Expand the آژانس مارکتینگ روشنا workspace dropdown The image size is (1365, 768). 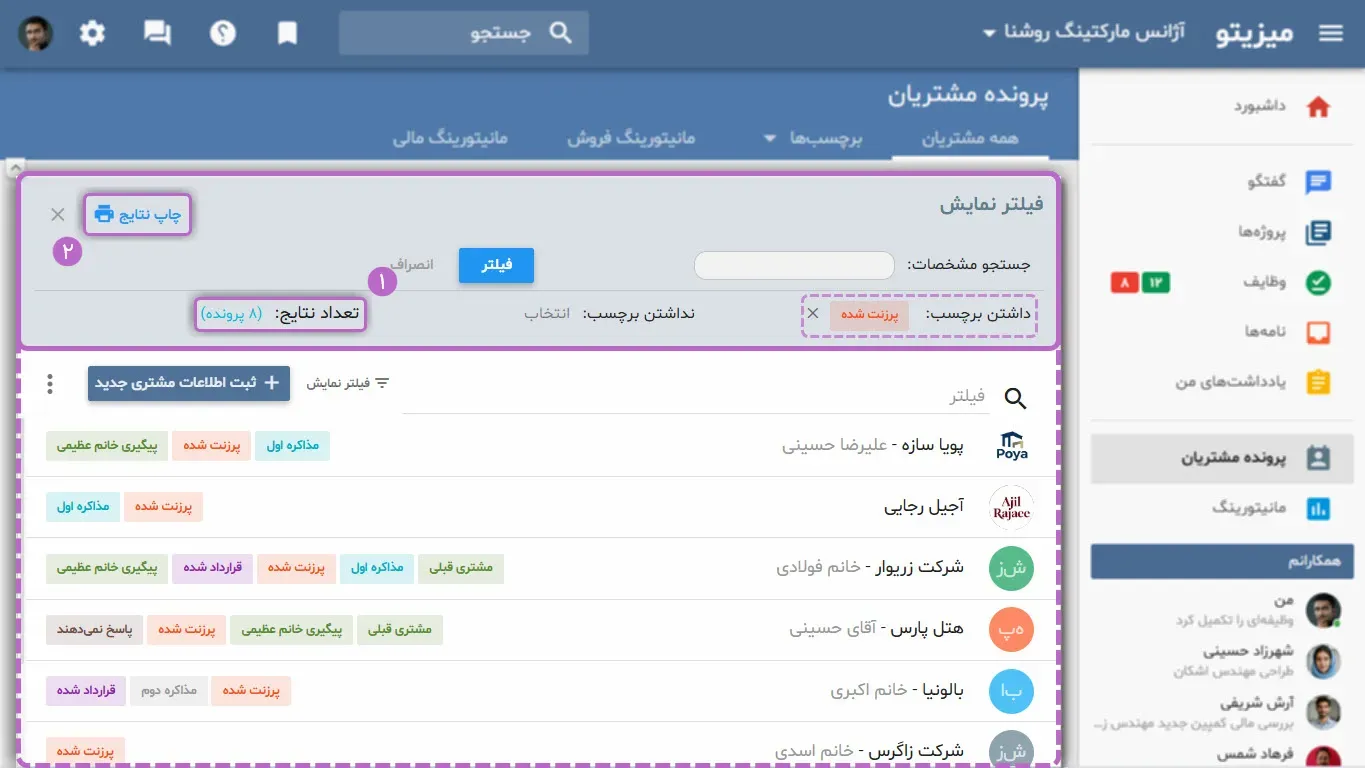tap(1084, 33)
